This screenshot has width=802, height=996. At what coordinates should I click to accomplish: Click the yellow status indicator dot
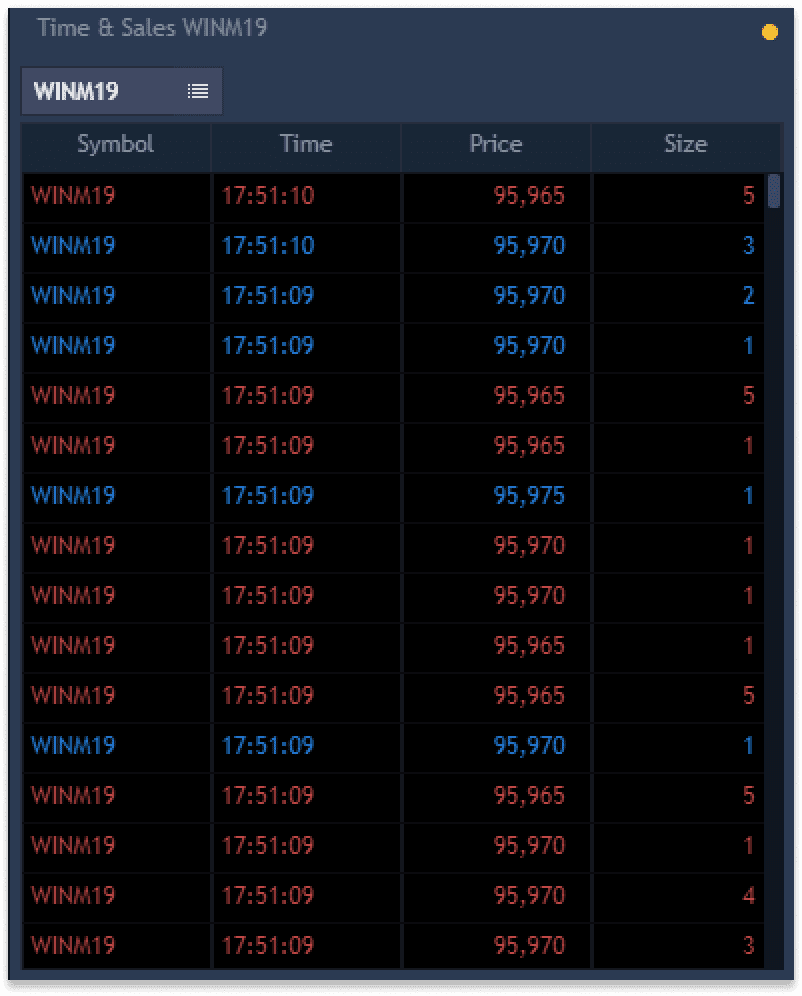click(768, 33)
